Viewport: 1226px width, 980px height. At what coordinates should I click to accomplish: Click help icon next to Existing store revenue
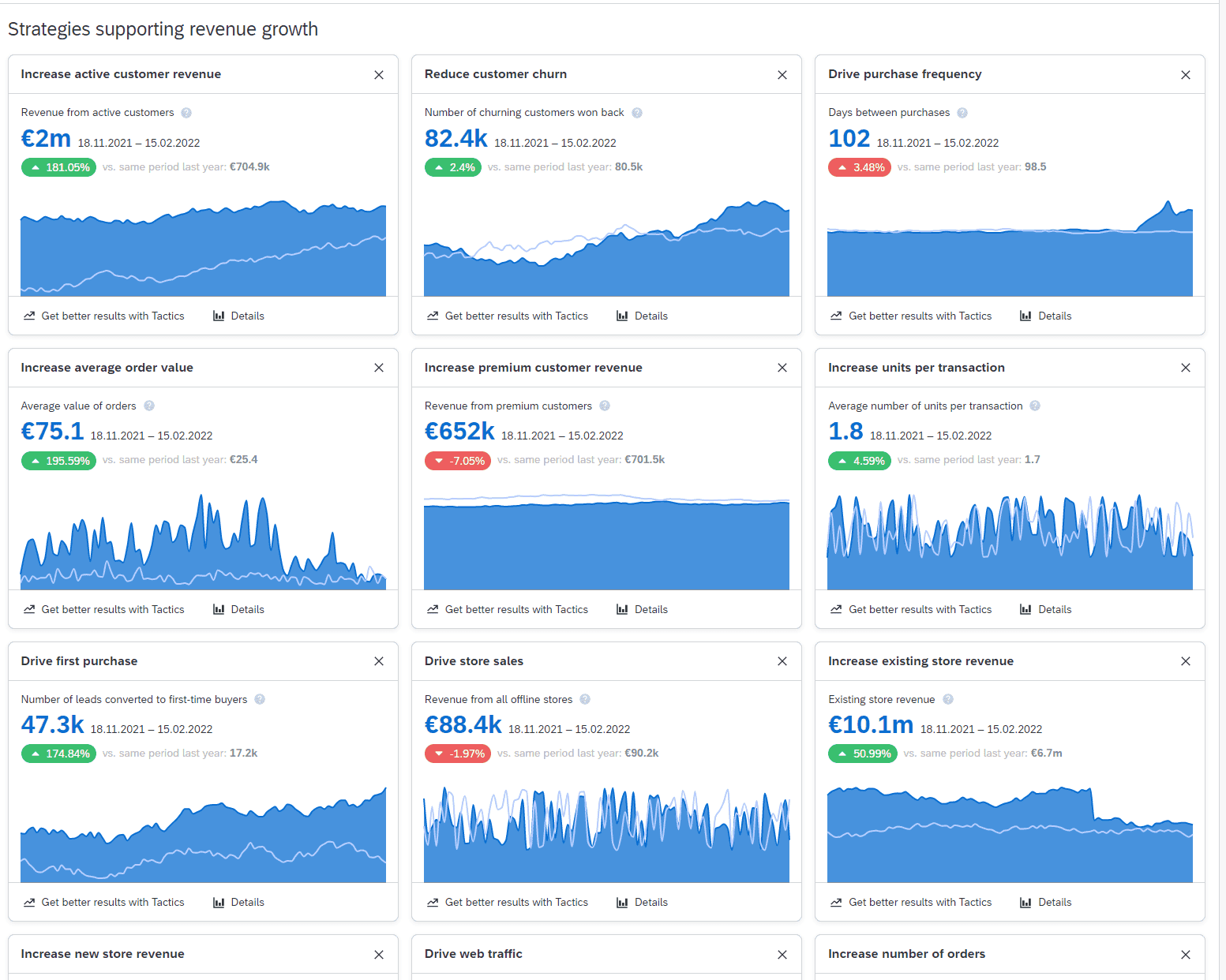pyautogui.click(x=948, y=699)
